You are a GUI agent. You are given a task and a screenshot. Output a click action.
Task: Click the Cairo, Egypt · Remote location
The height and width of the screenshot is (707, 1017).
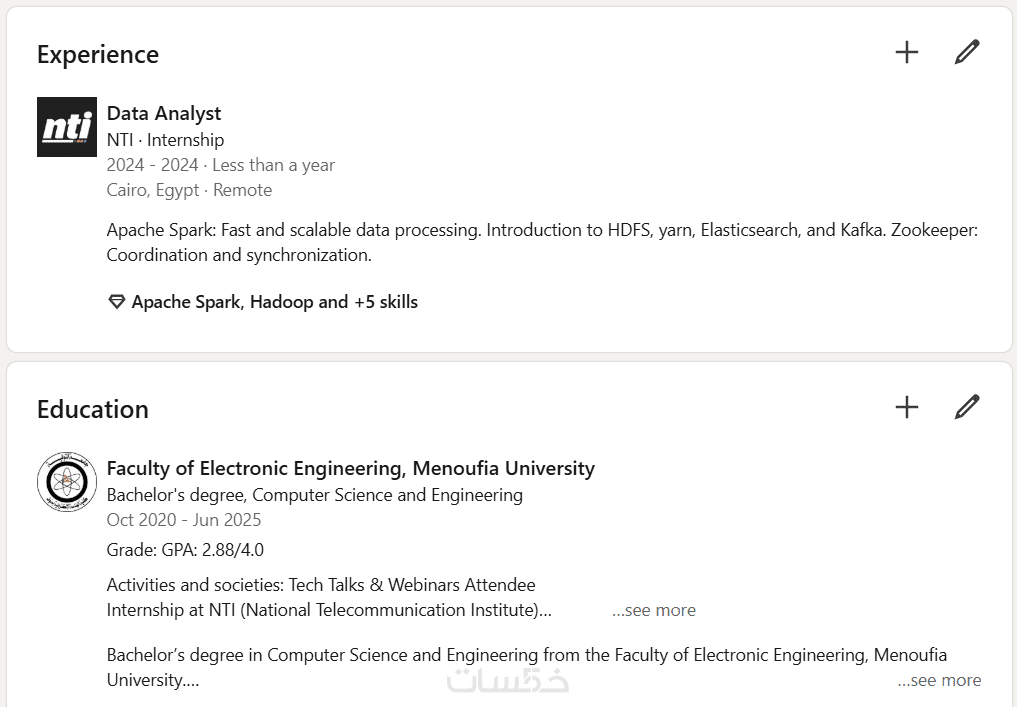189,190
